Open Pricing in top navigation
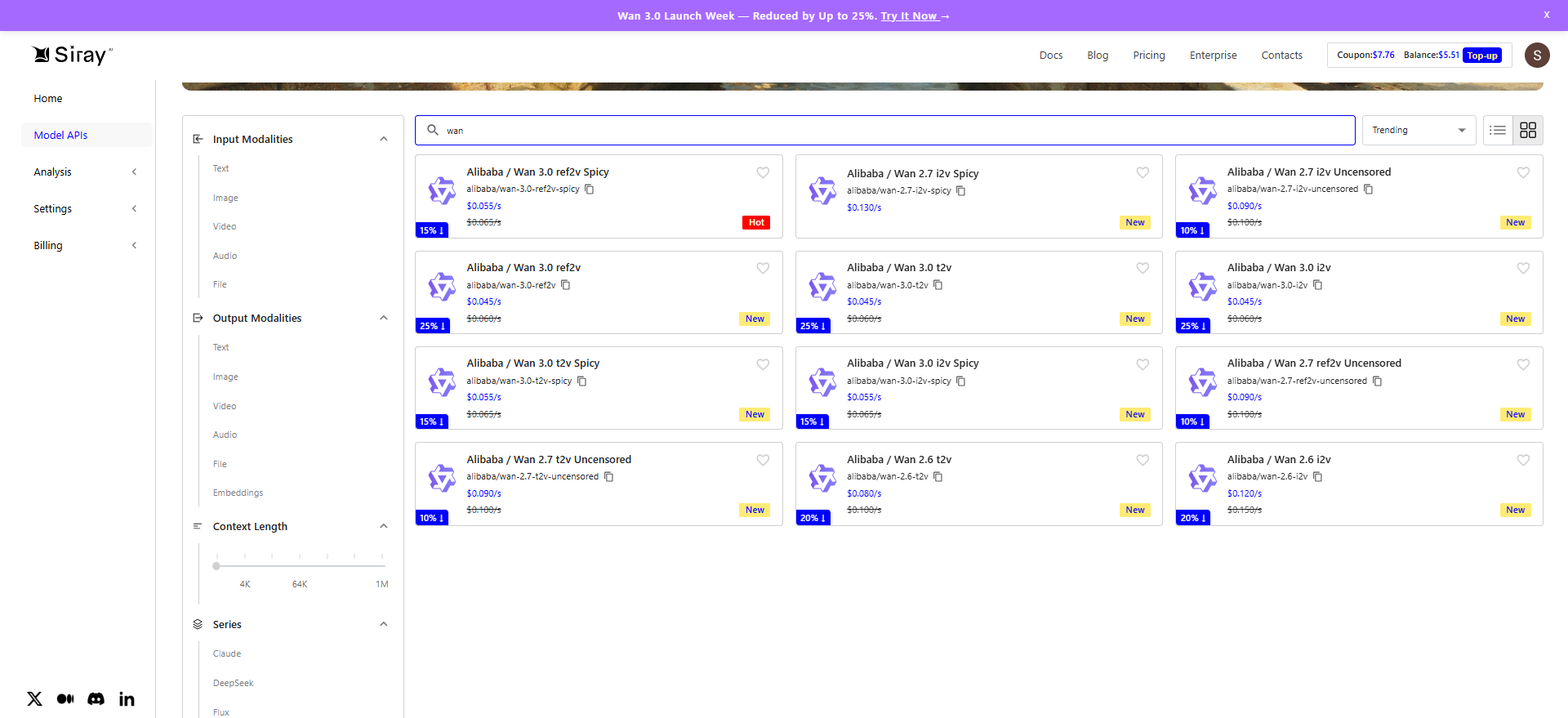This screenshot has height=718, width=1568. tap(1149, 55)
